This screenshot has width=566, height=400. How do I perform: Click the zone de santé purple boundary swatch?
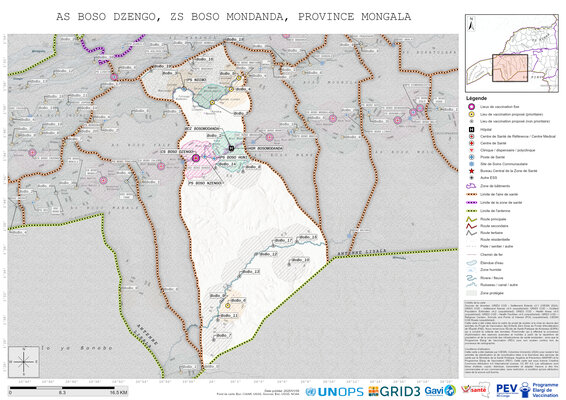point(471,203)
